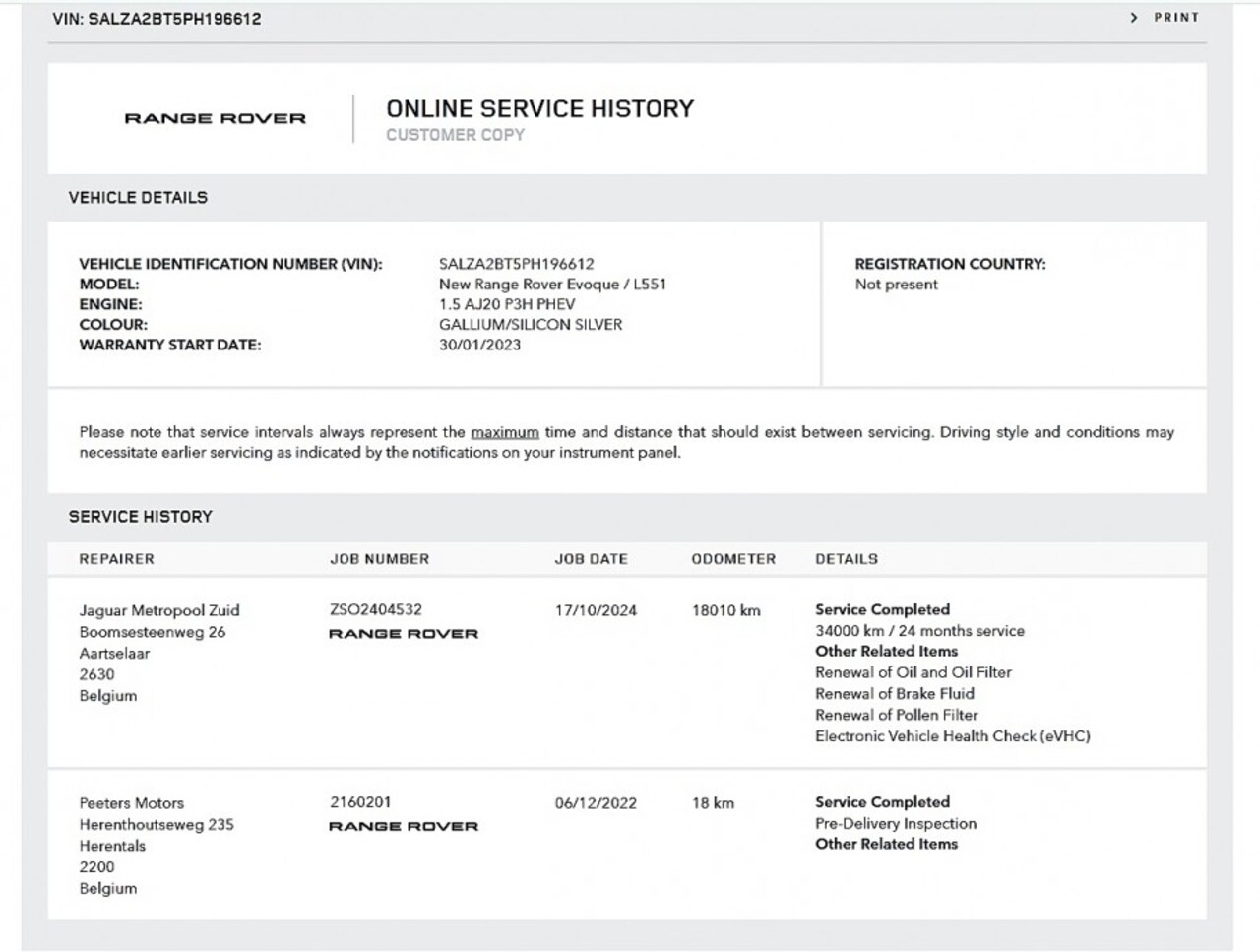1260x952 pixels.
Task: Click the Pre-Delivery Inspection entry
Action: (895, 823)
